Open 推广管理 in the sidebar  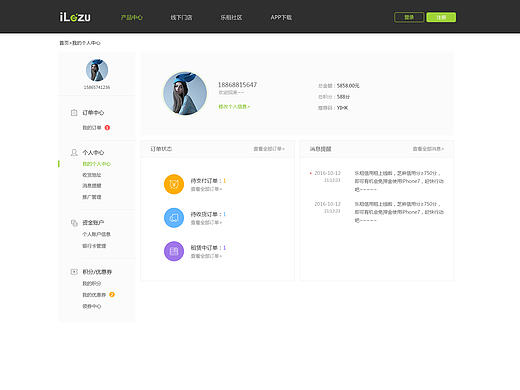tap(92, 197)
